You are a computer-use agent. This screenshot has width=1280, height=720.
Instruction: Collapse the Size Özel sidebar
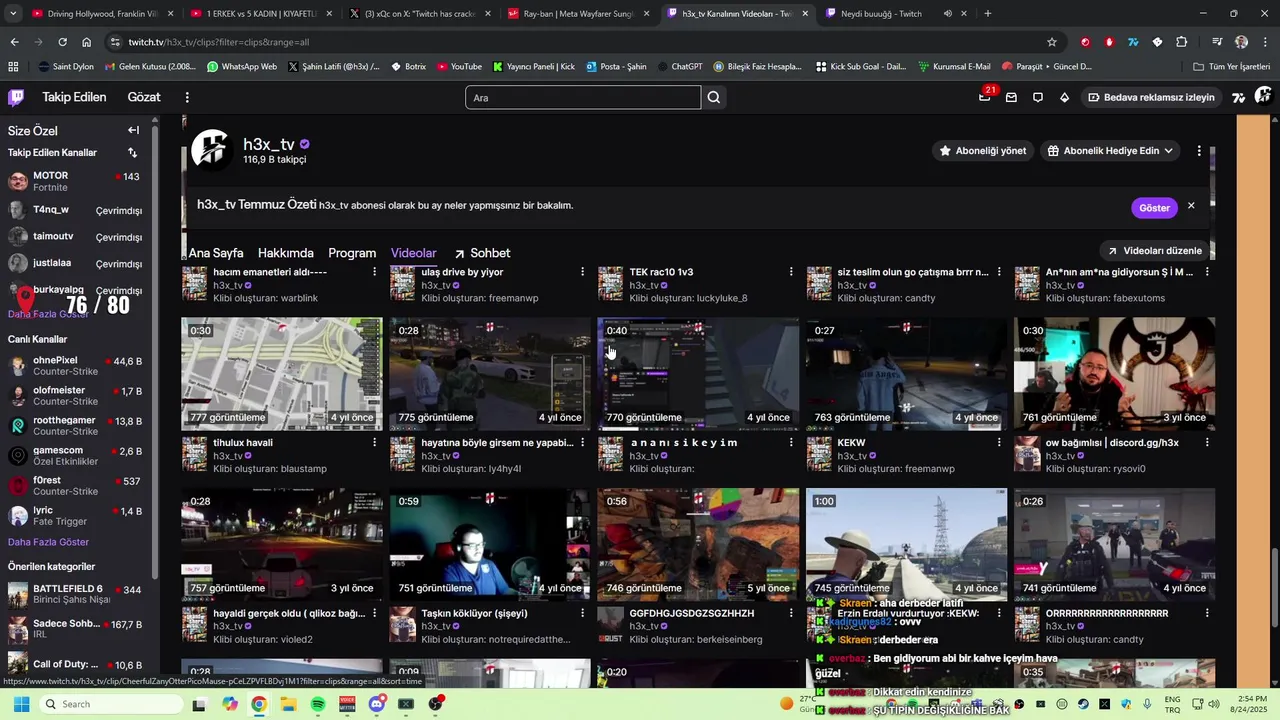(133, 130)
